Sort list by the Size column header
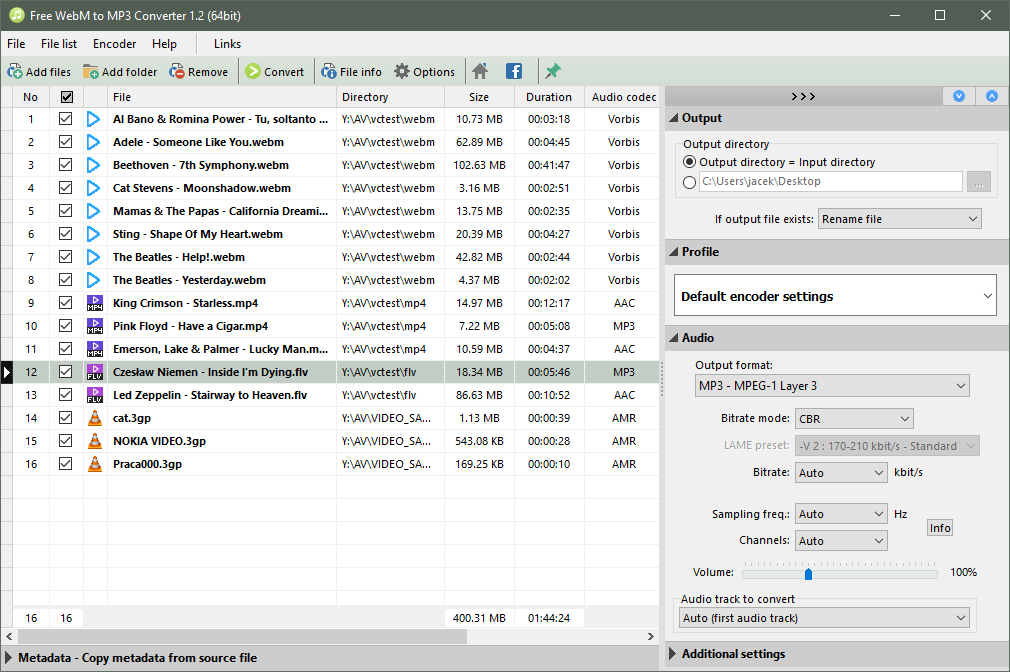1010x672 pixels. tap(479, 97)
